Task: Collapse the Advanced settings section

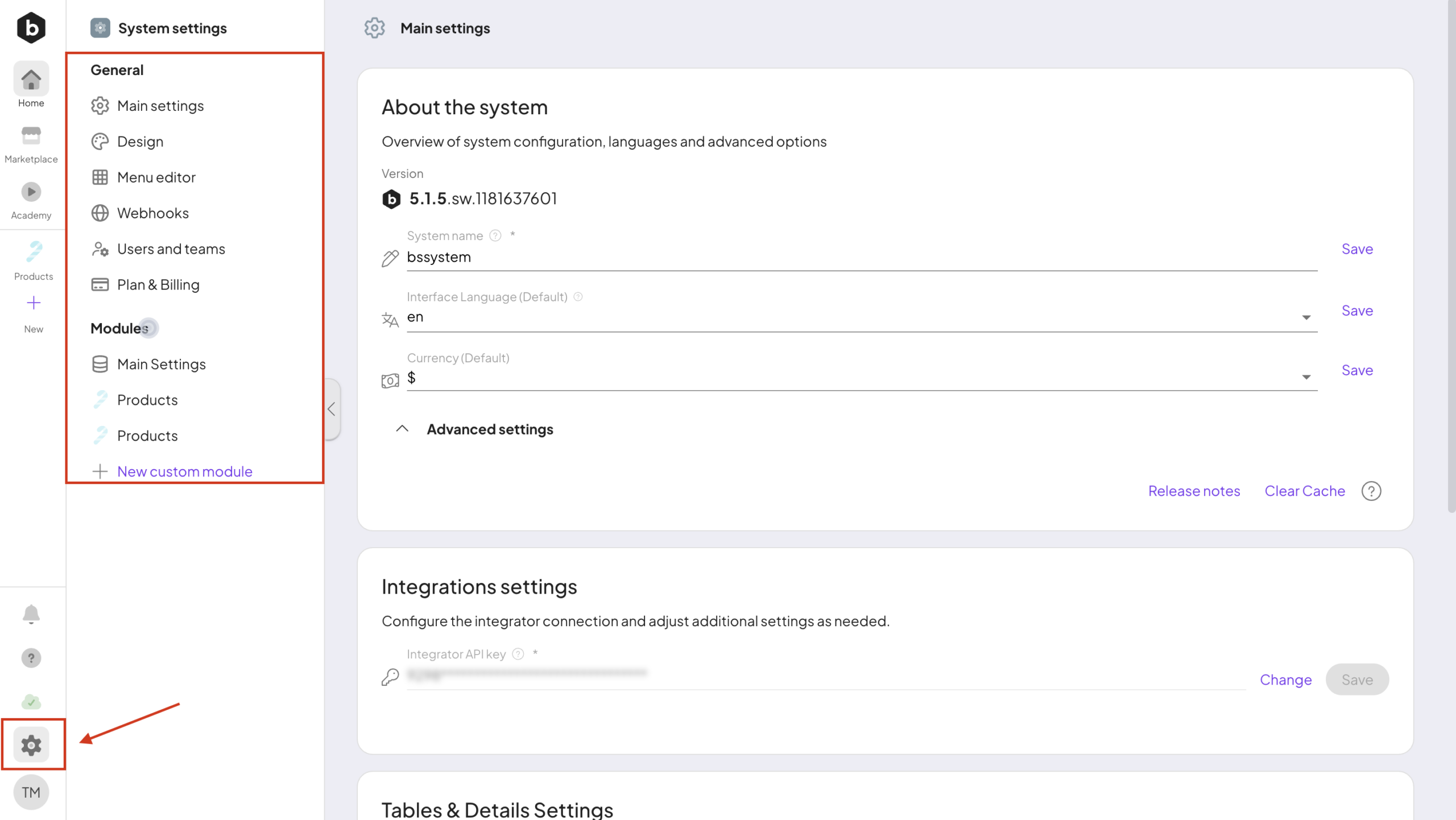Action: (x=402, y=429)
